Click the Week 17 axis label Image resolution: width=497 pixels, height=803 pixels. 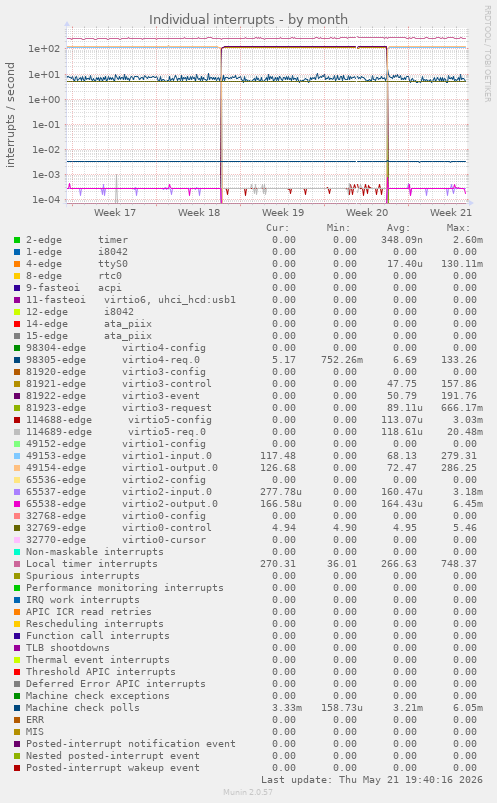[115, 213]
